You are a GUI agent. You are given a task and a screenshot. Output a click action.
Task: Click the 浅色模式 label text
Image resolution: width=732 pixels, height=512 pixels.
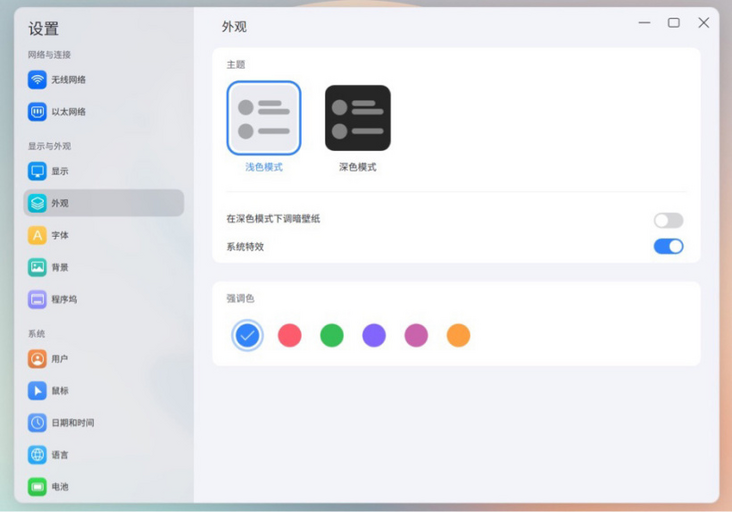(x=264, y=167)
